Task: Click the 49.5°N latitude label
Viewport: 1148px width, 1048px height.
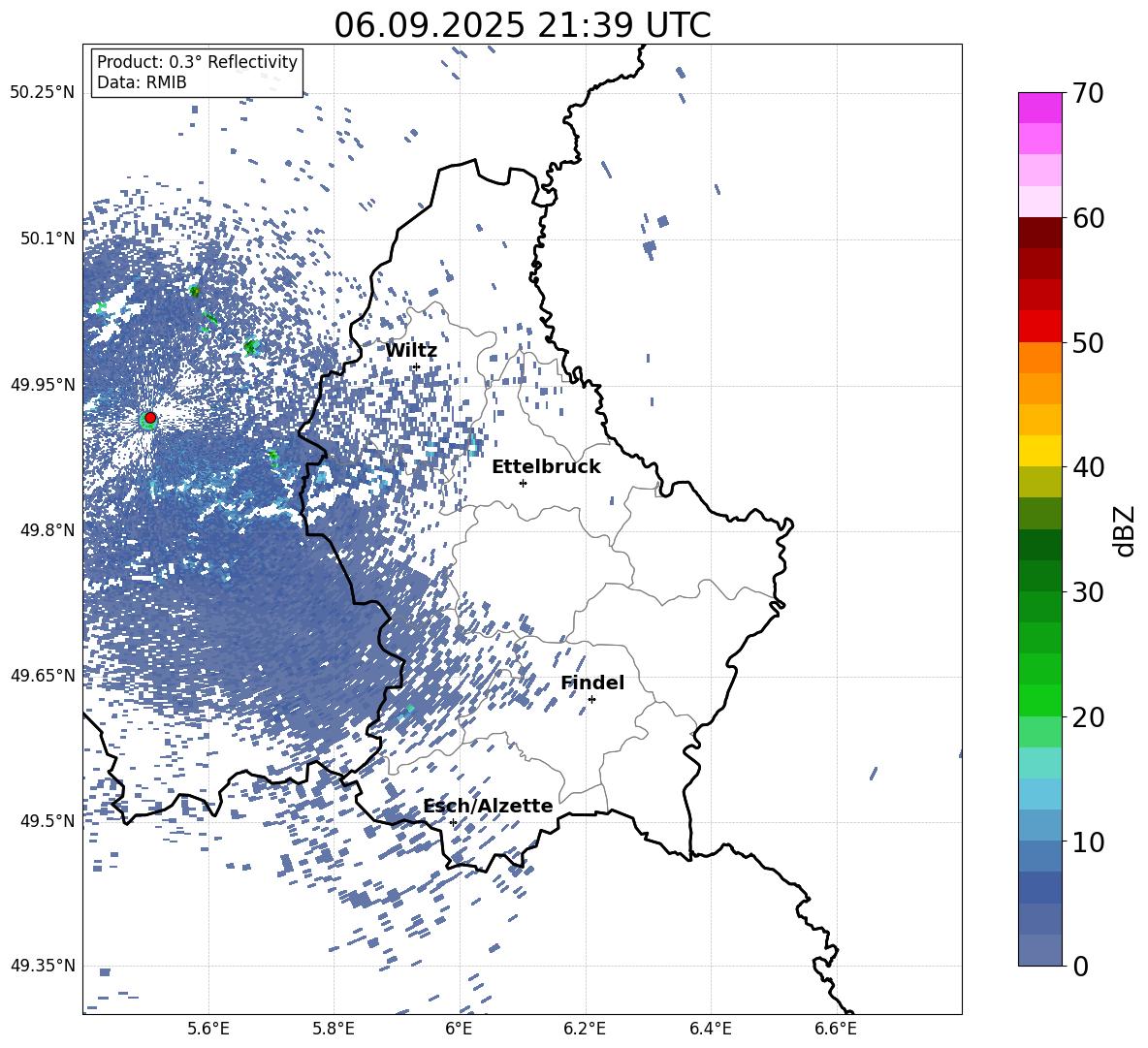Action: [48, 820]
